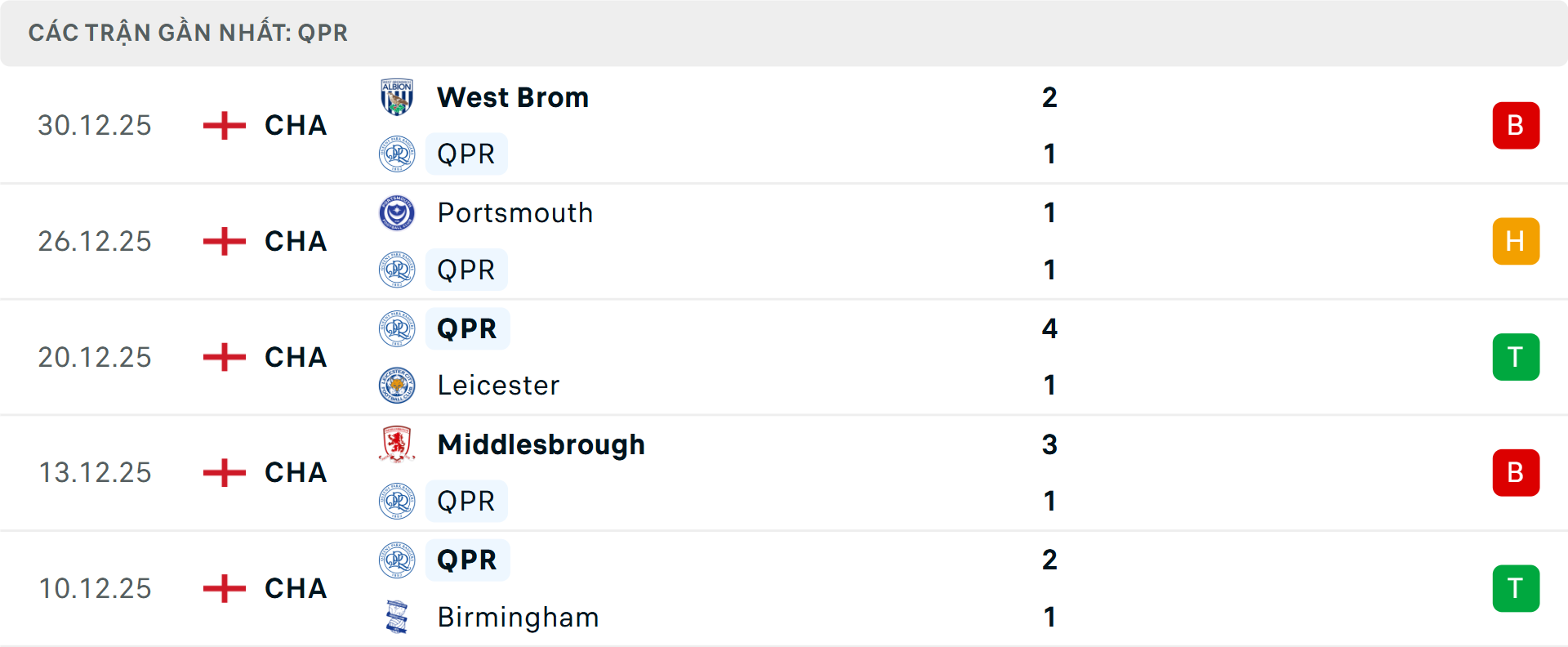Click orange H badge for Portsmouth match
This screenshot has height=647, width=1568.
(1516, 242)
